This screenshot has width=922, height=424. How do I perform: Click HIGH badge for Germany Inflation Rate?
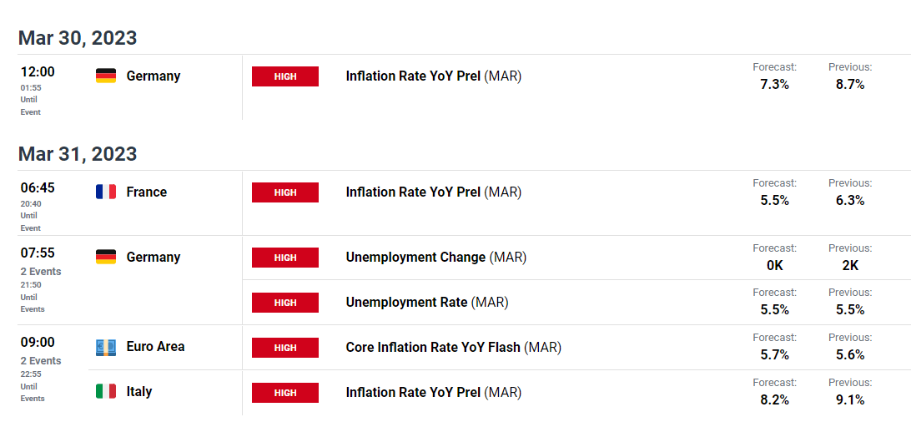click(x=285, y=76)
